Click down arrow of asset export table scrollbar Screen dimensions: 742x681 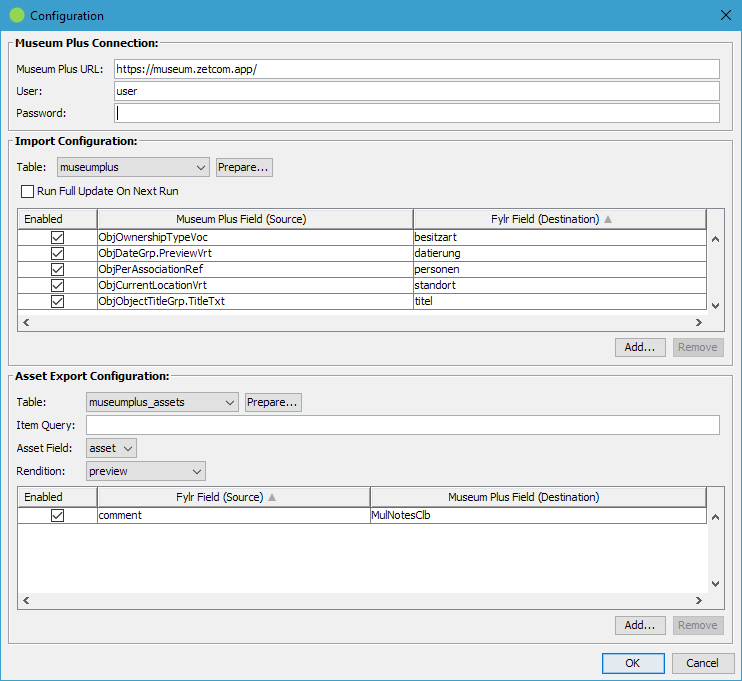(x=716, y=584)
